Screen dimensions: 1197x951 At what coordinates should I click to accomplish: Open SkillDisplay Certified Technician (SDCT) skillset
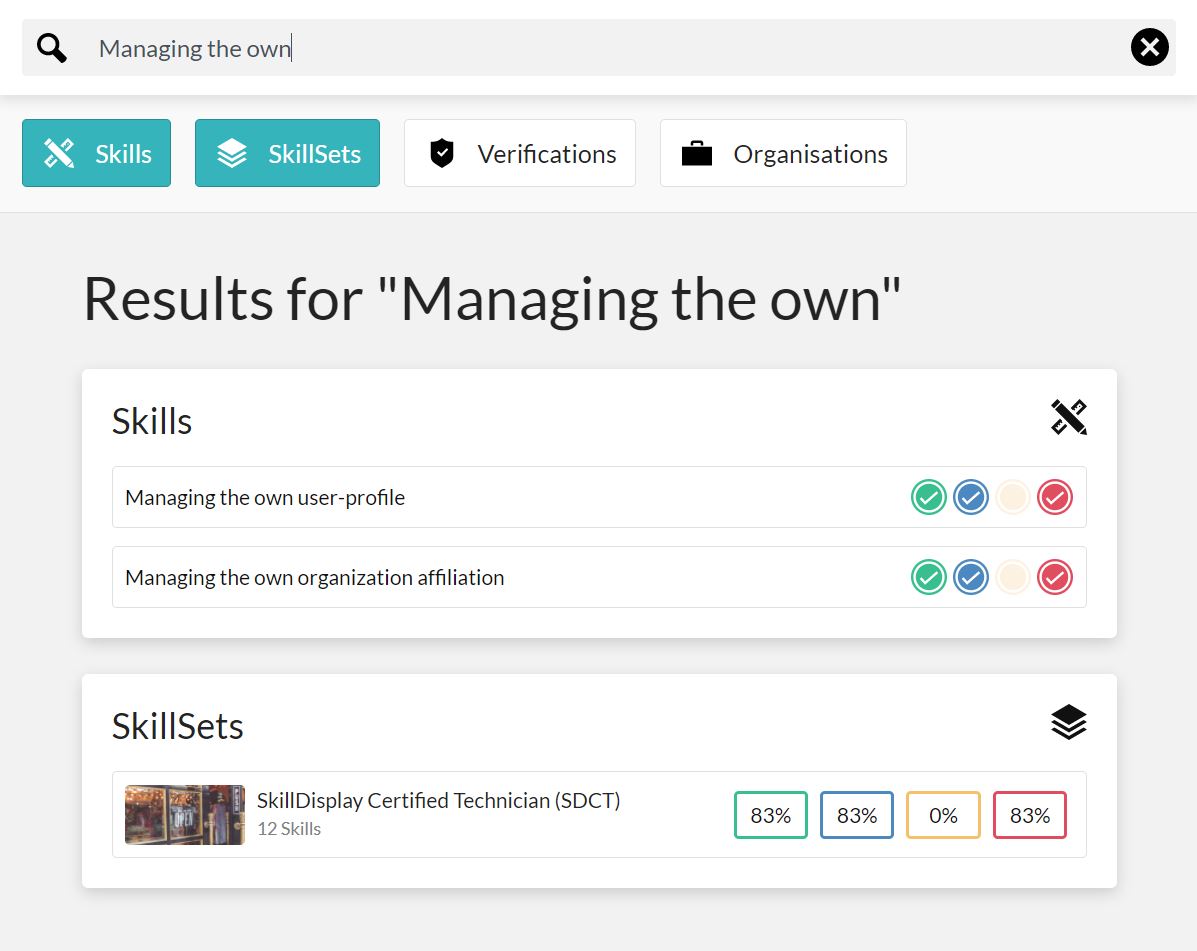(599, 814)
